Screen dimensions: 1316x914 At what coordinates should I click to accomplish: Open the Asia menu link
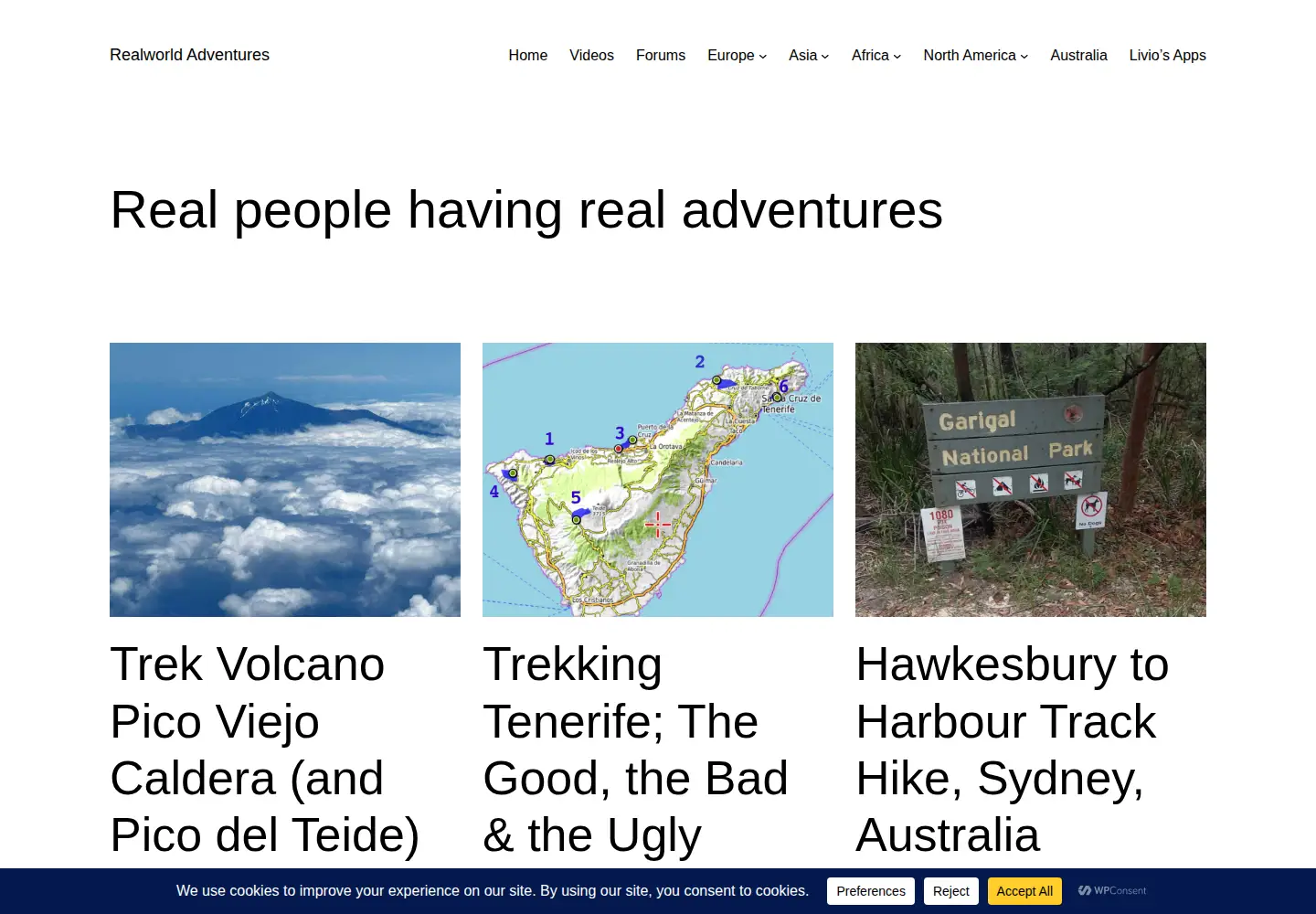[803, 56]
